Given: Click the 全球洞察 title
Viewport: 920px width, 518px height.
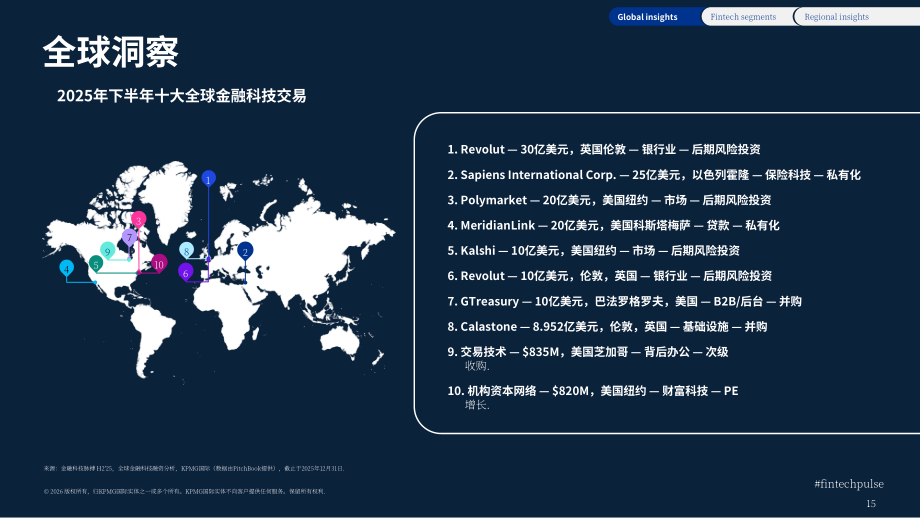Looking at the screenshot, I should (110, 52).
